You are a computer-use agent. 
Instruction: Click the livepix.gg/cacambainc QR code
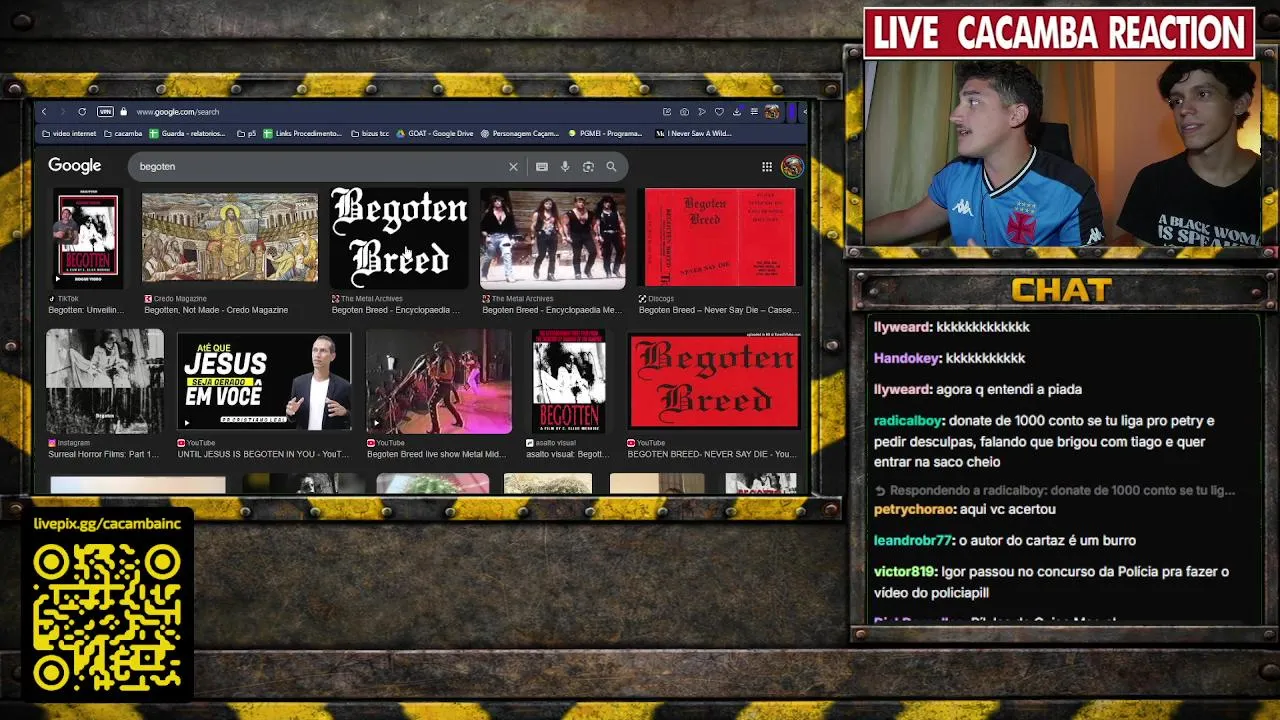(x=107, y=619)
